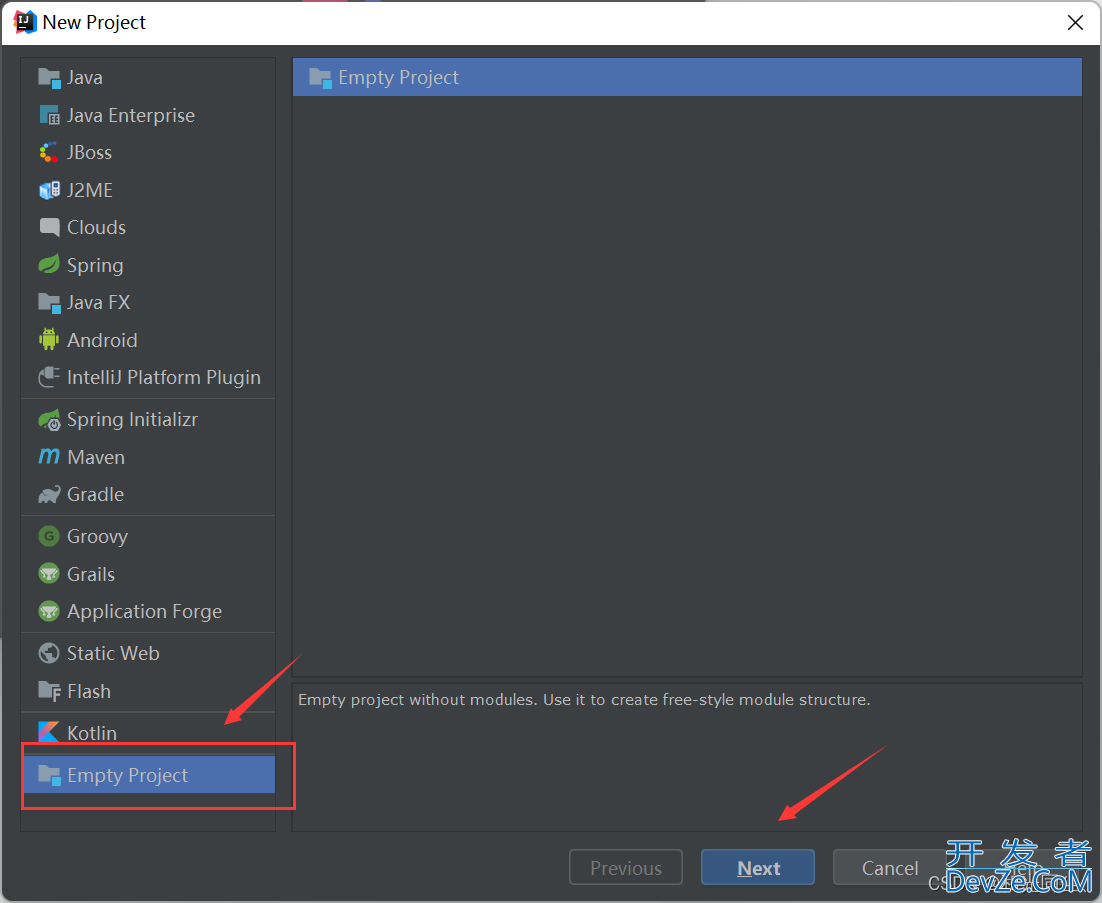The image size is (1102, 903).
Task: Choose the Kotlin label
Action: 92,733
